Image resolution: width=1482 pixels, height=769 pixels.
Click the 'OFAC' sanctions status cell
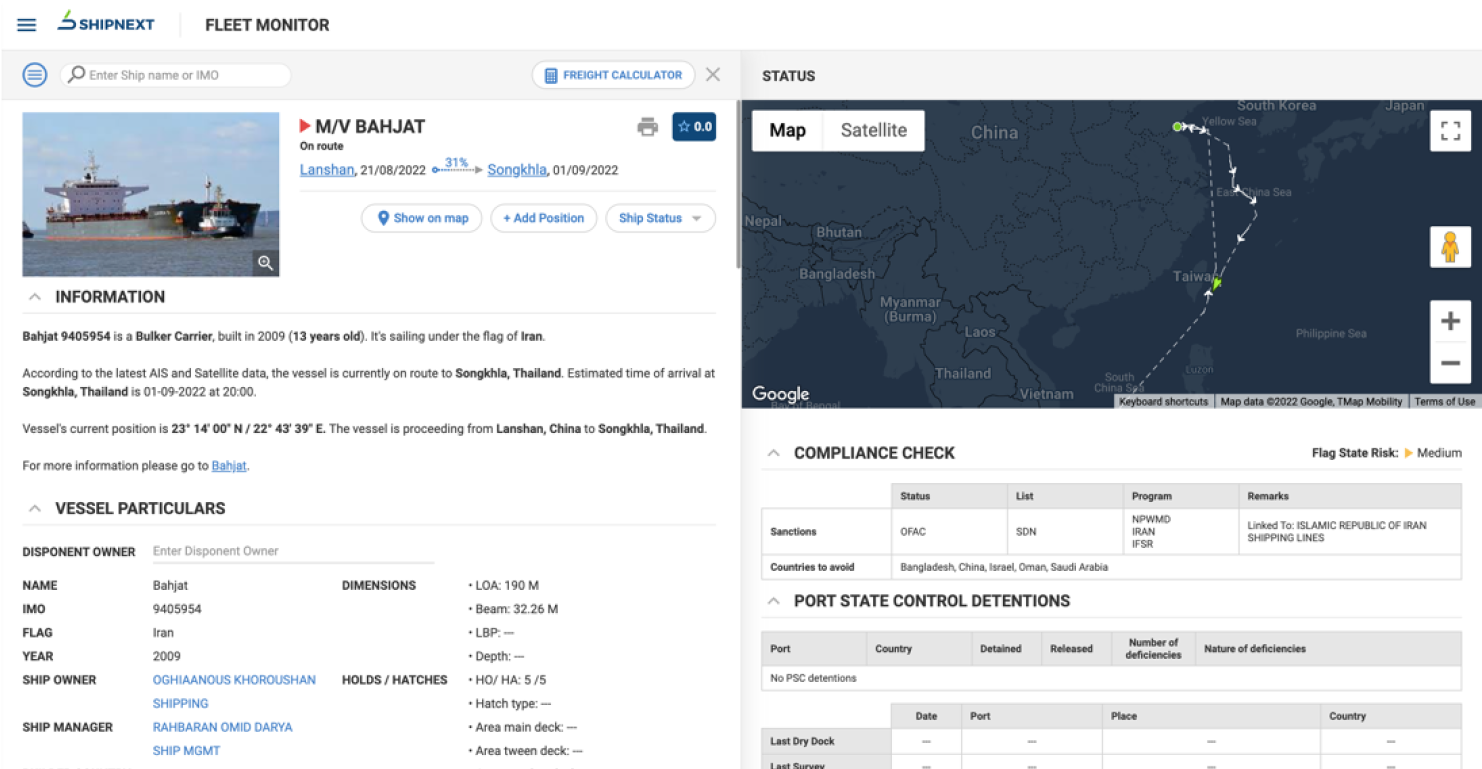pyautogui.click(x=949, y=531)
